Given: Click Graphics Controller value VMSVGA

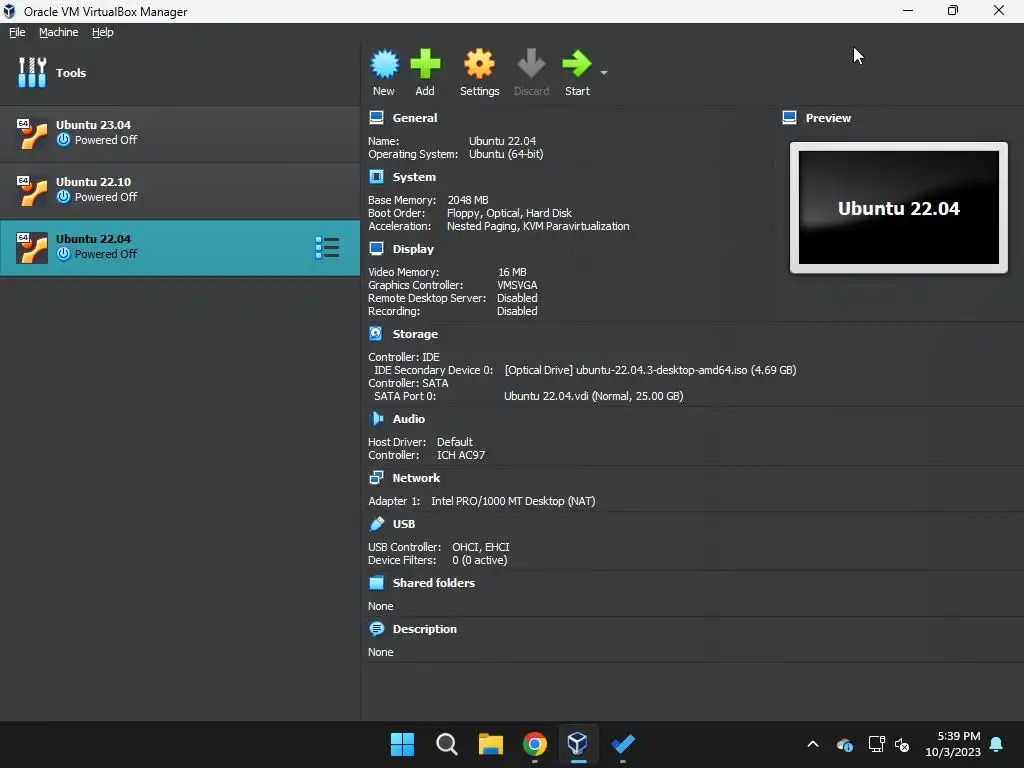Looking at the screenshot, I should (517, 285).
